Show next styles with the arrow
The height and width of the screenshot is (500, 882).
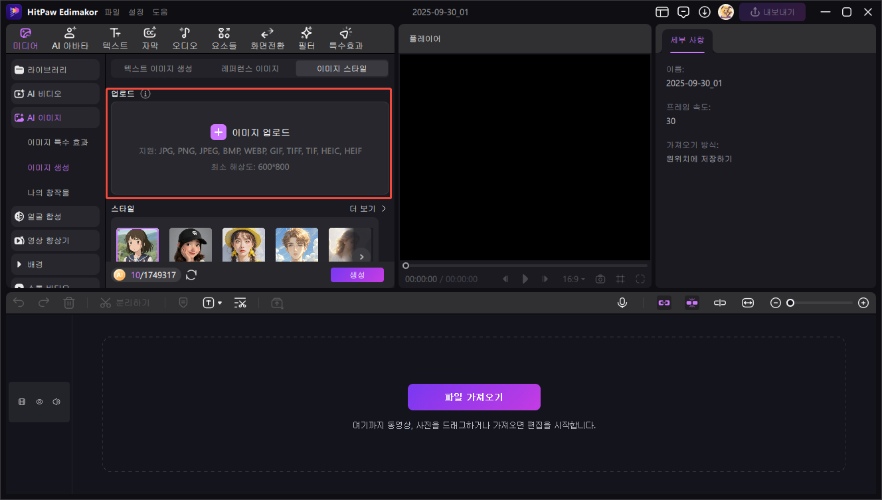pyautogui.click(x=362, y=256)
